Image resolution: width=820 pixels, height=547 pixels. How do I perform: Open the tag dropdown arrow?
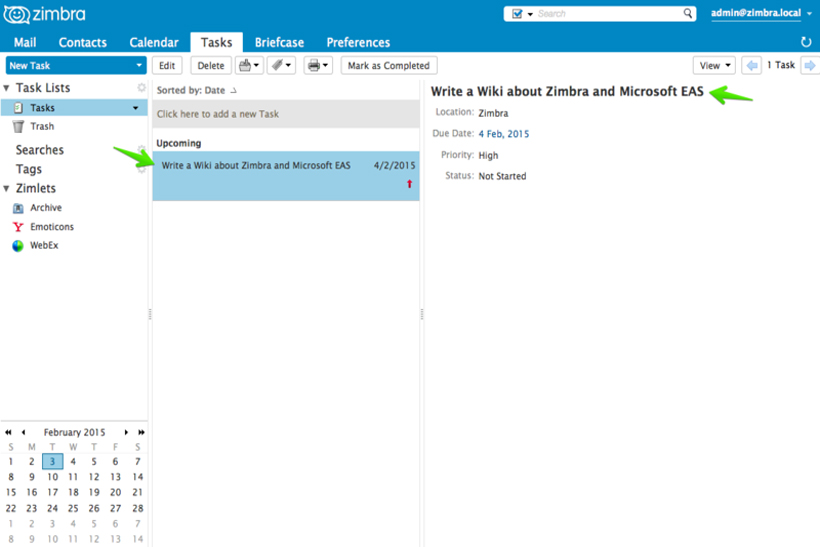click(288, 65)
